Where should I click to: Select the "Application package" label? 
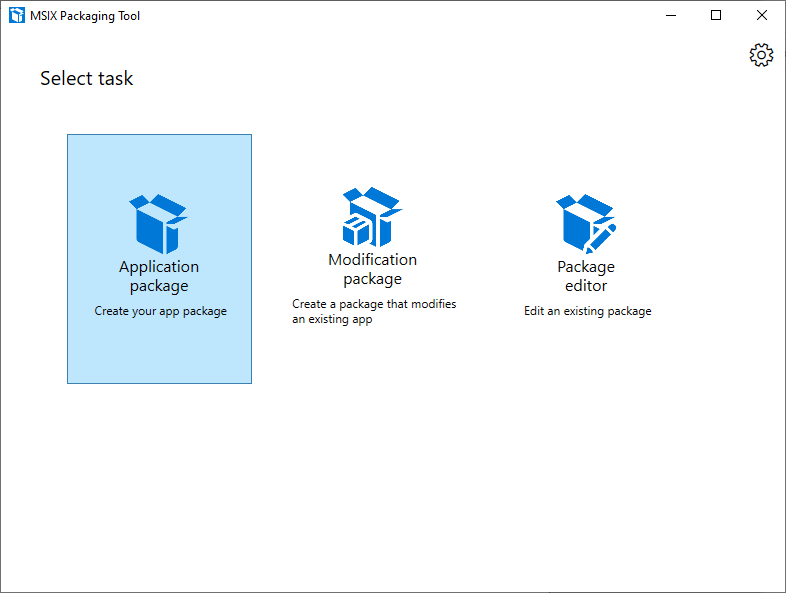pyautogui.click(x=159, y=276)
